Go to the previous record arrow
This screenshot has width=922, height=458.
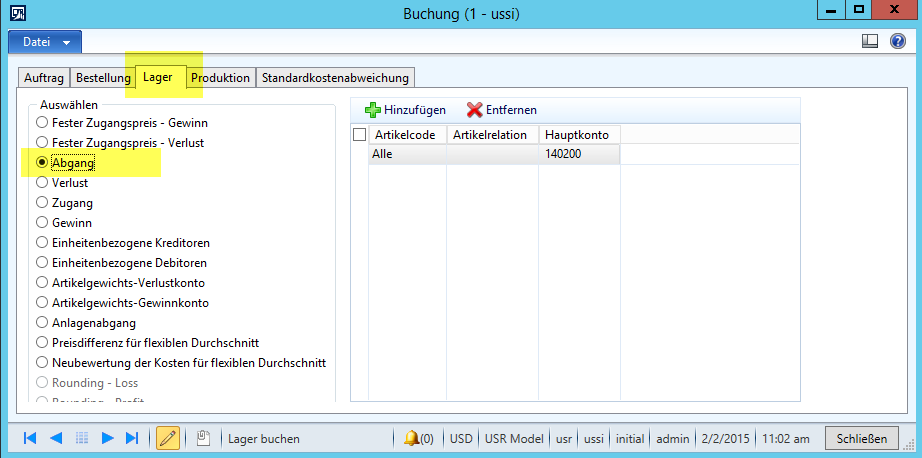[x=56, y=438]
